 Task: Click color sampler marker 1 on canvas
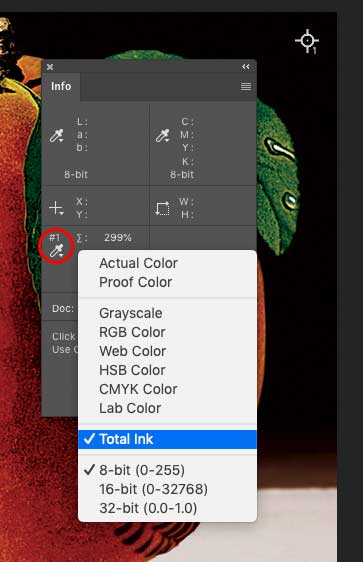pyautogui.click(x=307, y=41)
